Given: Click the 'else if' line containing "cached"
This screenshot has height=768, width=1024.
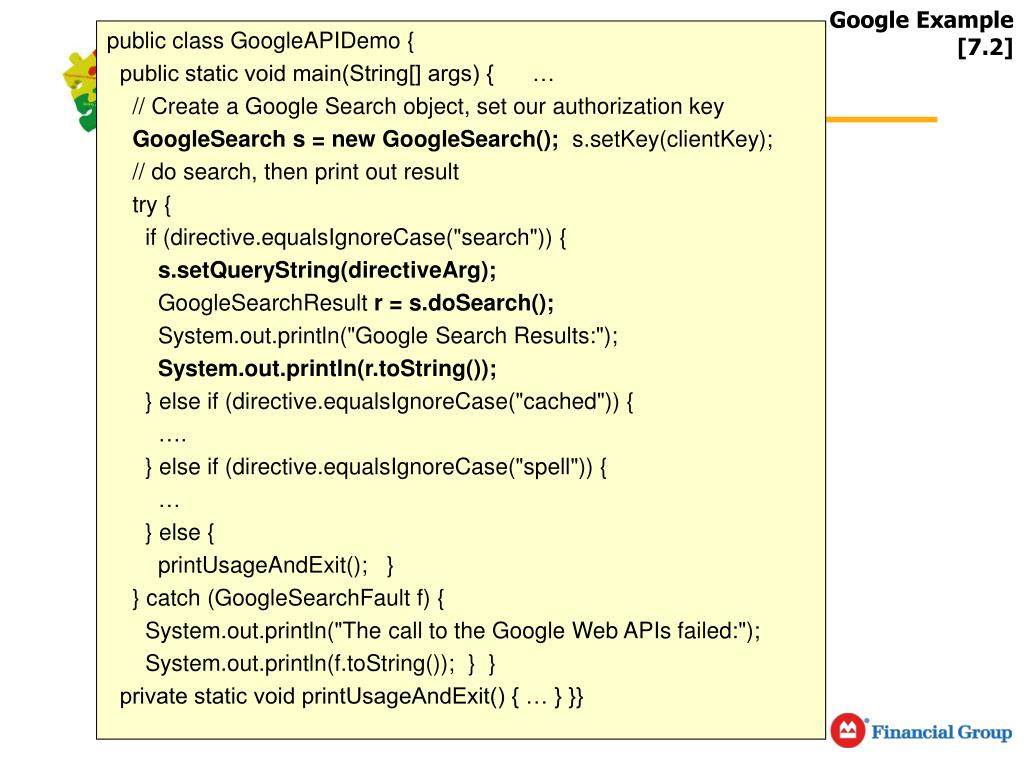Looking at the screenshot, I should click(x=389, y=401).
